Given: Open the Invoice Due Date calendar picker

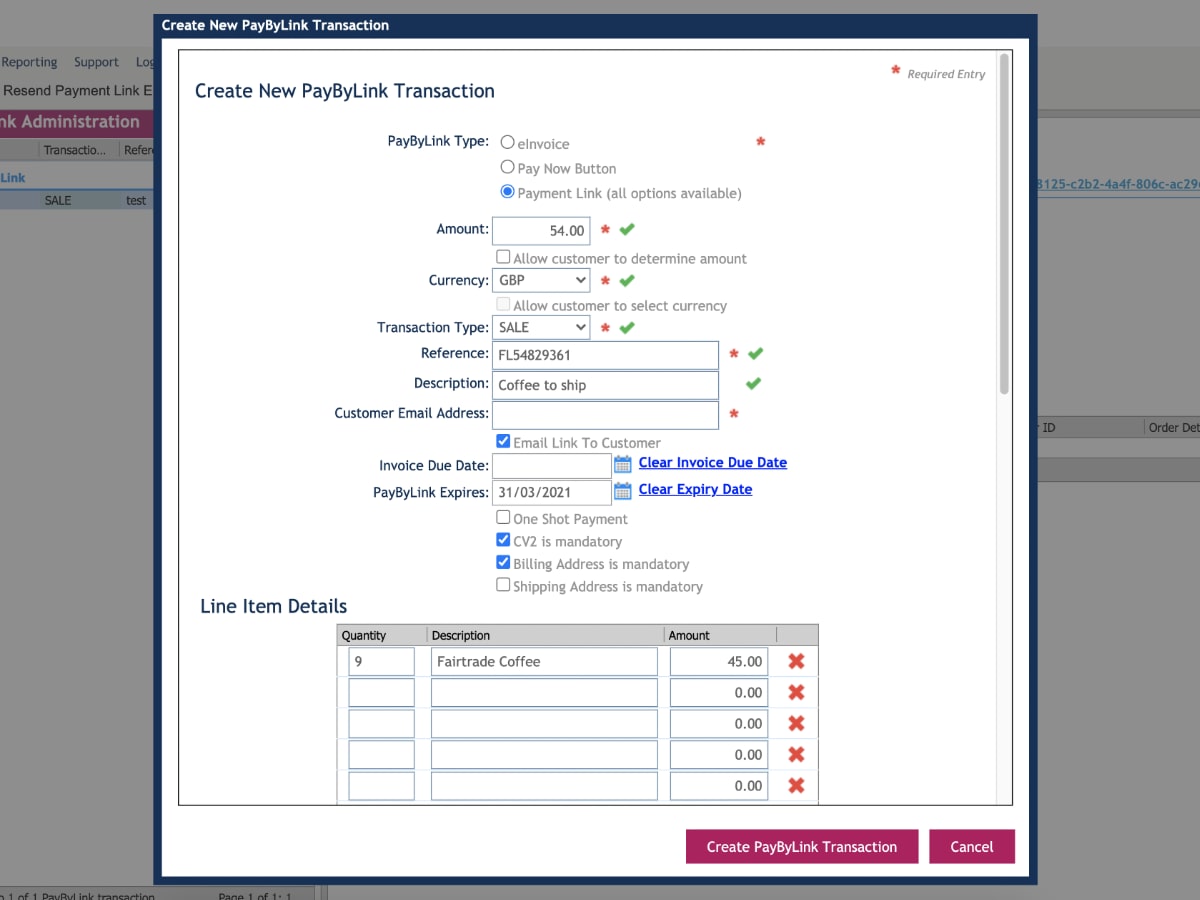Looking at the screenshot, I should [623, 464].
